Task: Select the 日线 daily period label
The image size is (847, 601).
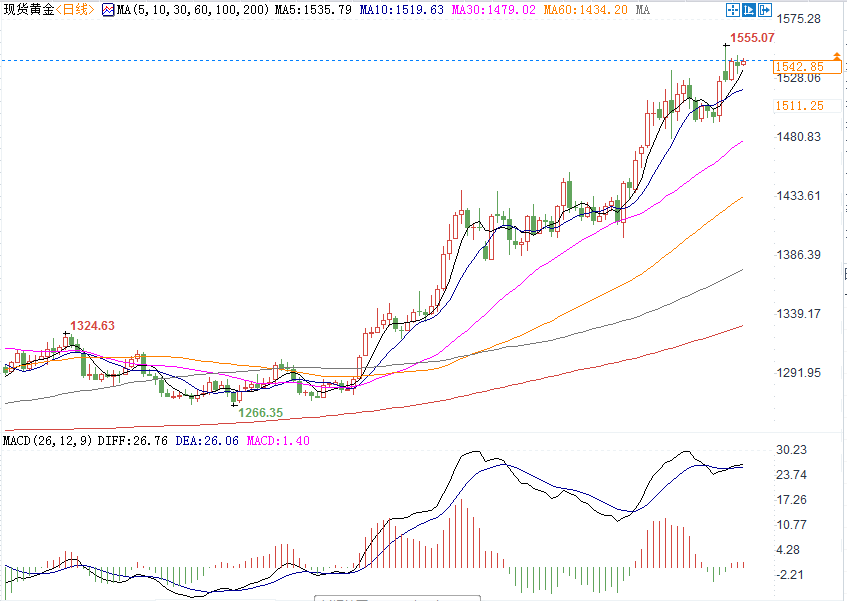Action: 75,10
